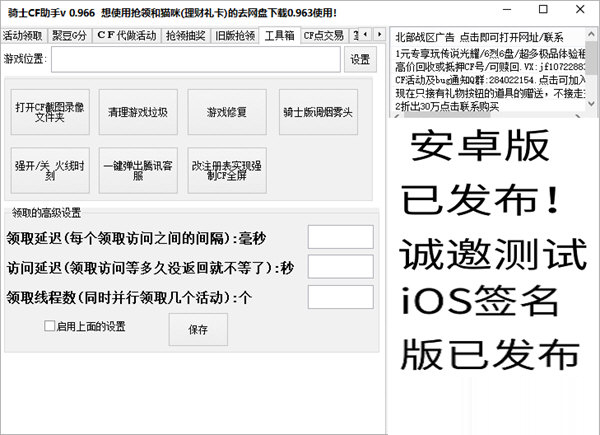Click the ad list horizontal scrollbar thumb
The image size is (600, 435).
pyautogui.click(x=447, y=116)
